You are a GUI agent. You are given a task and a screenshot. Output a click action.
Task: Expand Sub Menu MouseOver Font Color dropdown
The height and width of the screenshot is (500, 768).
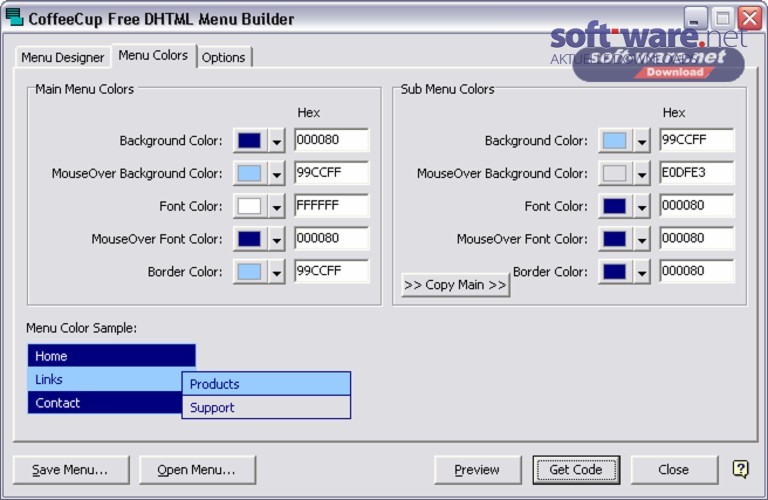[642, 239]
